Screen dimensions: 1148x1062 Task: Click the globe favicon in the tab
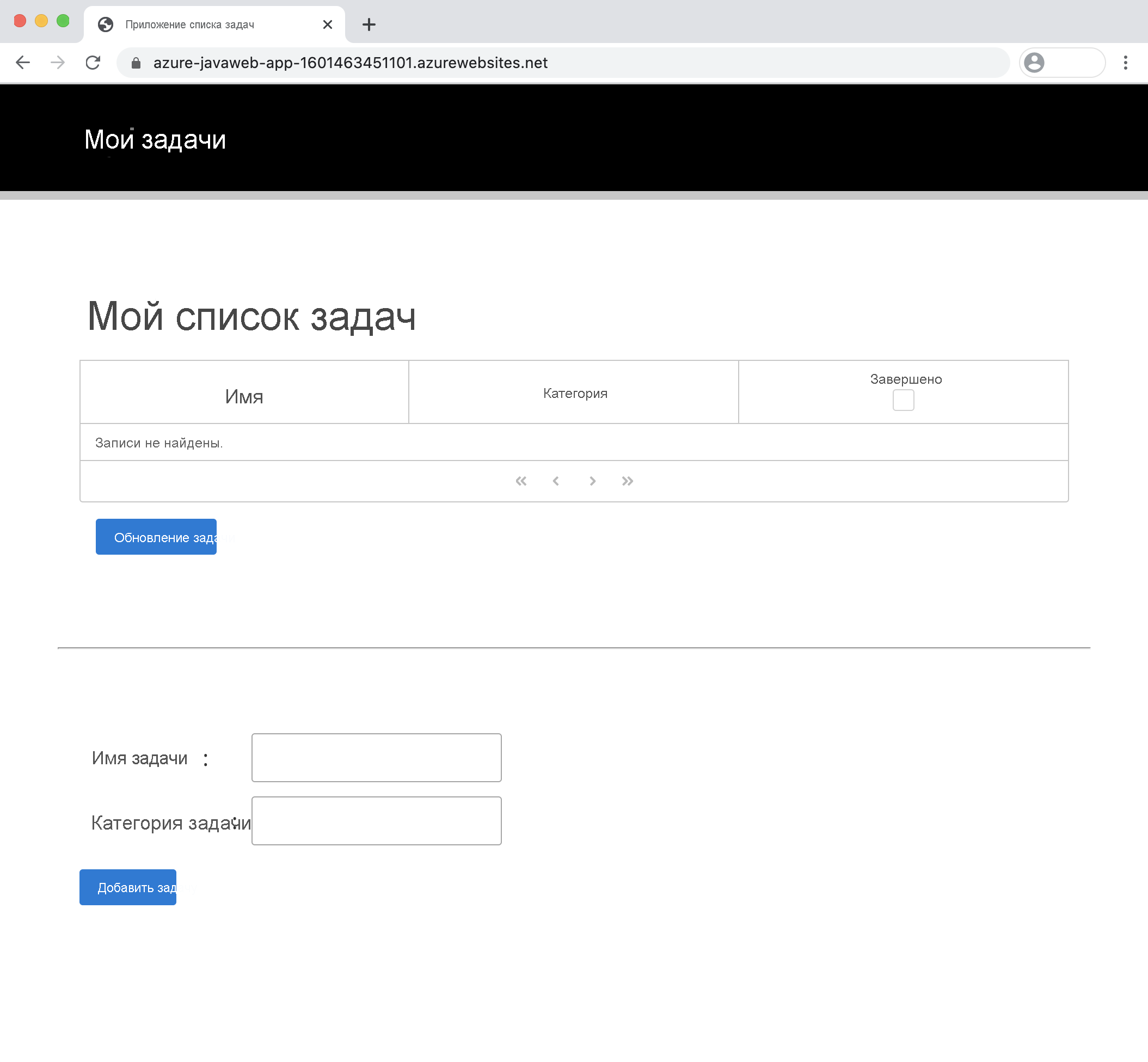point(105,24)
